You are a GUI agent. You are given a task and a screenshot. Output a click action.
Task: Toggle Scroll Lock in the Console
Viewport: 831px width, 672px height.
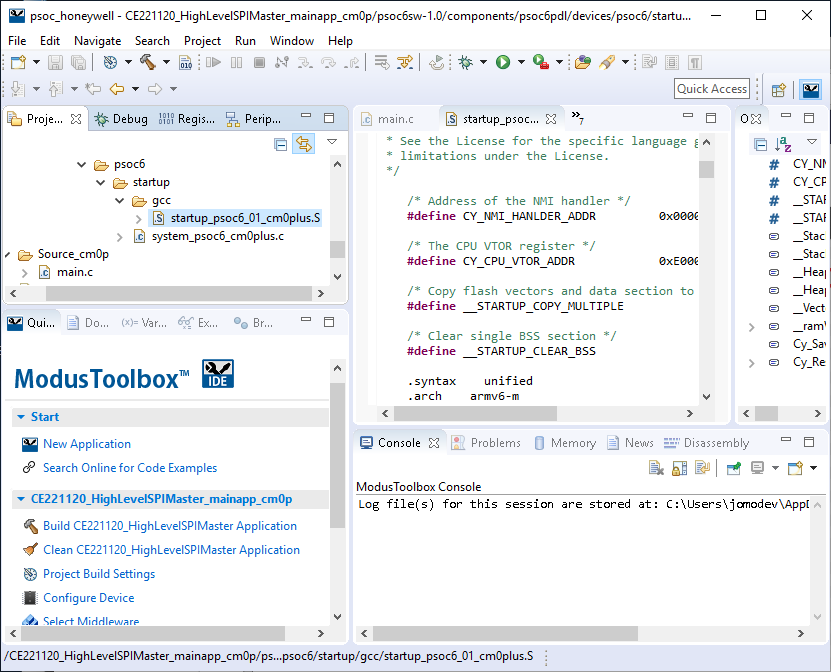pos(679,468)
